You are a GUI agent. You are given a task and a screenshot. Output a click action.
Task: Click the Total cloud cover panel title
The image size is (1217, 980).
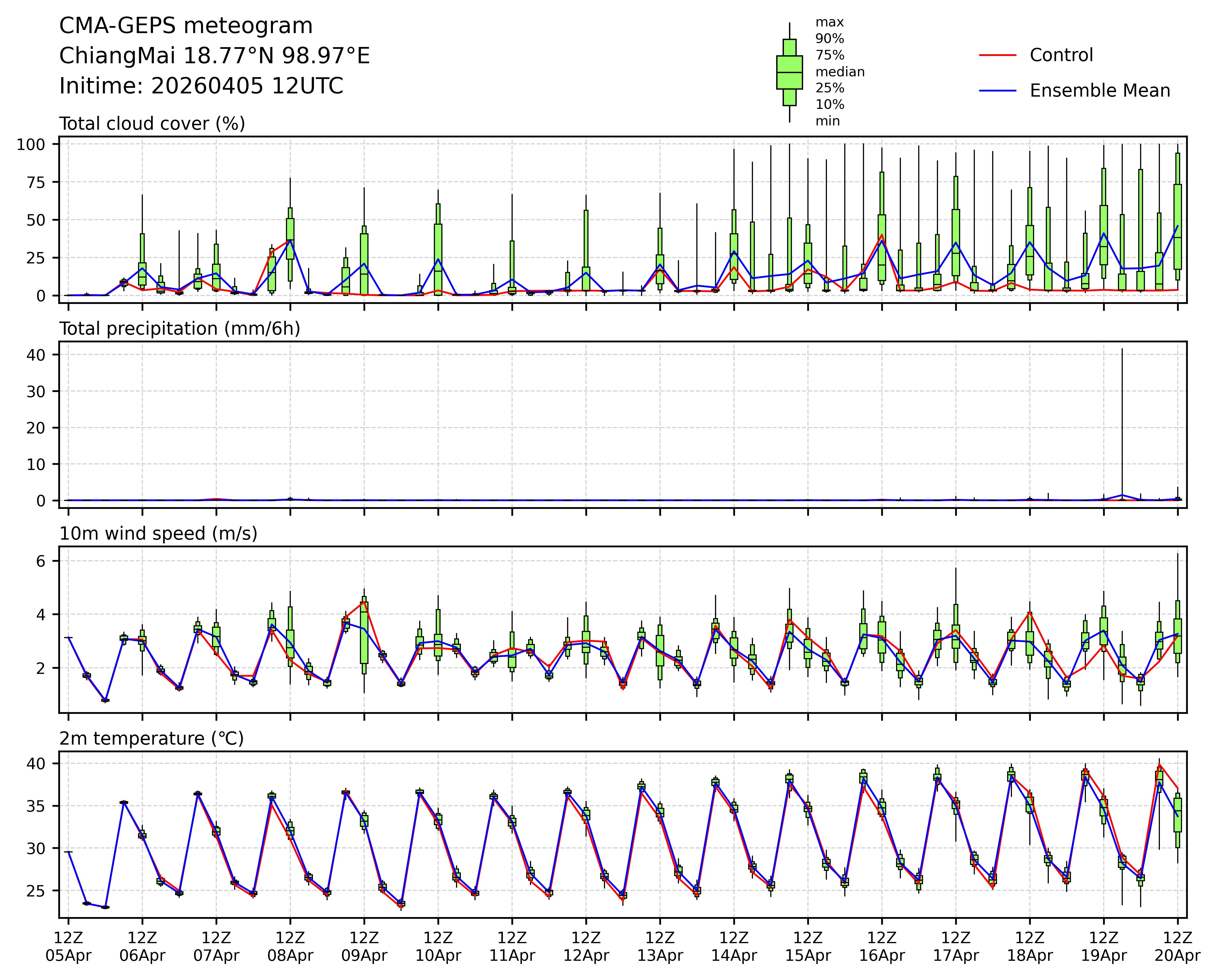(152, 124)
